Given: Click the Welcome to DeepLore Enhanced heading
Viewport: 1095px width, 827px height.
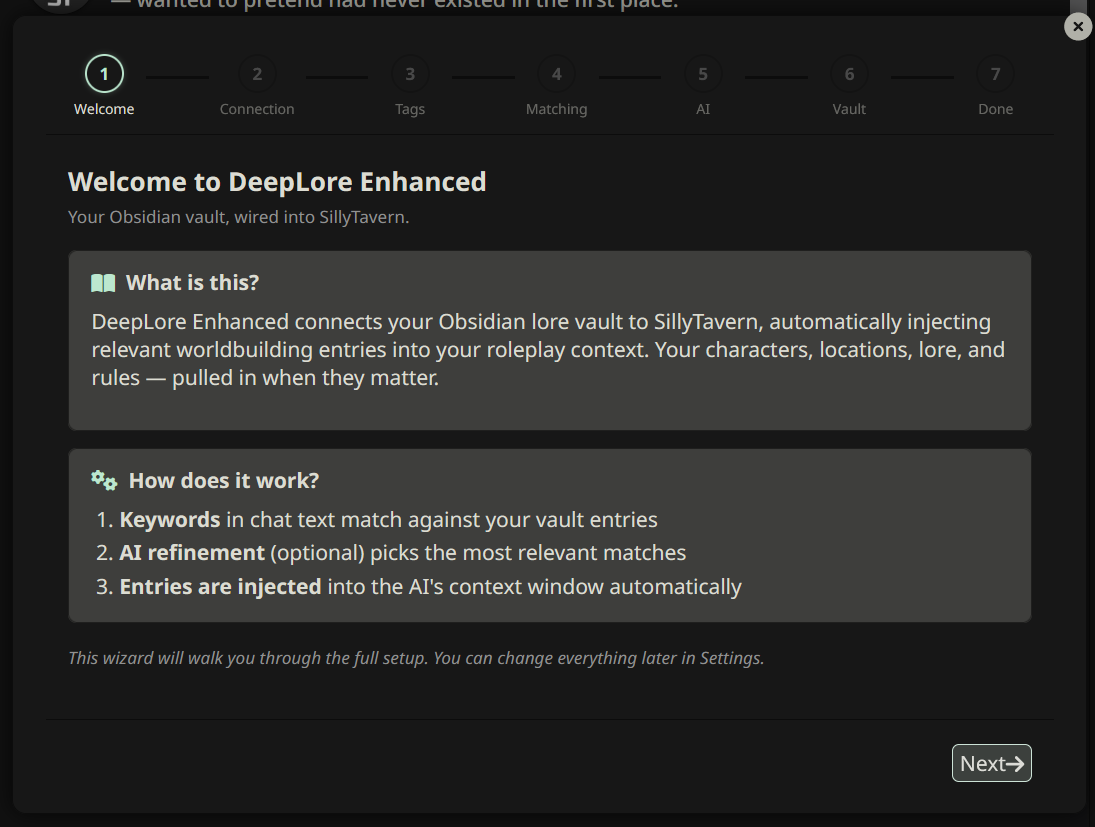Looking at the screenshot, I should [x=277, y=182].
